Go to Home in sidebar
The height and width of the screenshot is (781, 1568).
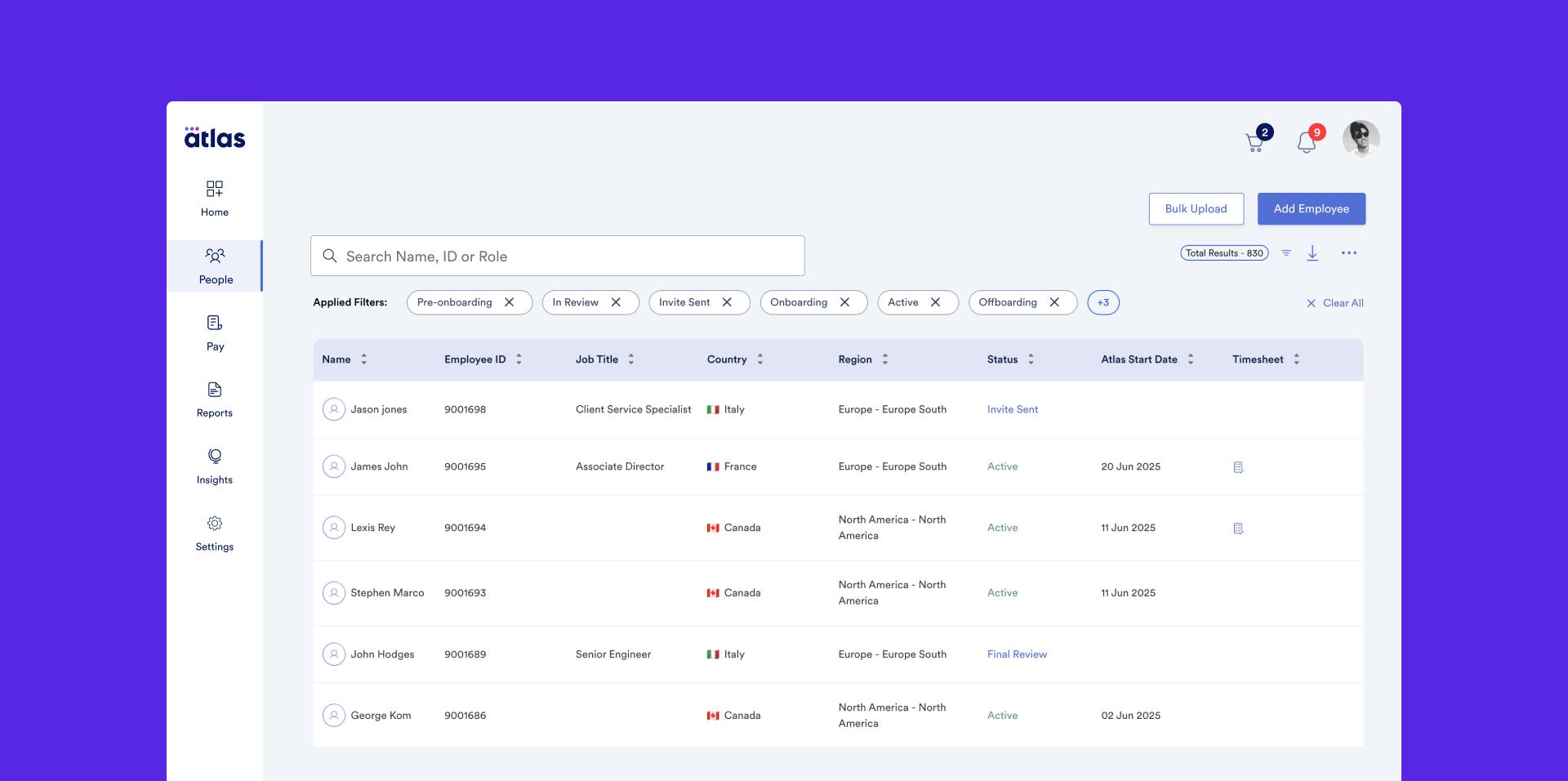[215, 199]
